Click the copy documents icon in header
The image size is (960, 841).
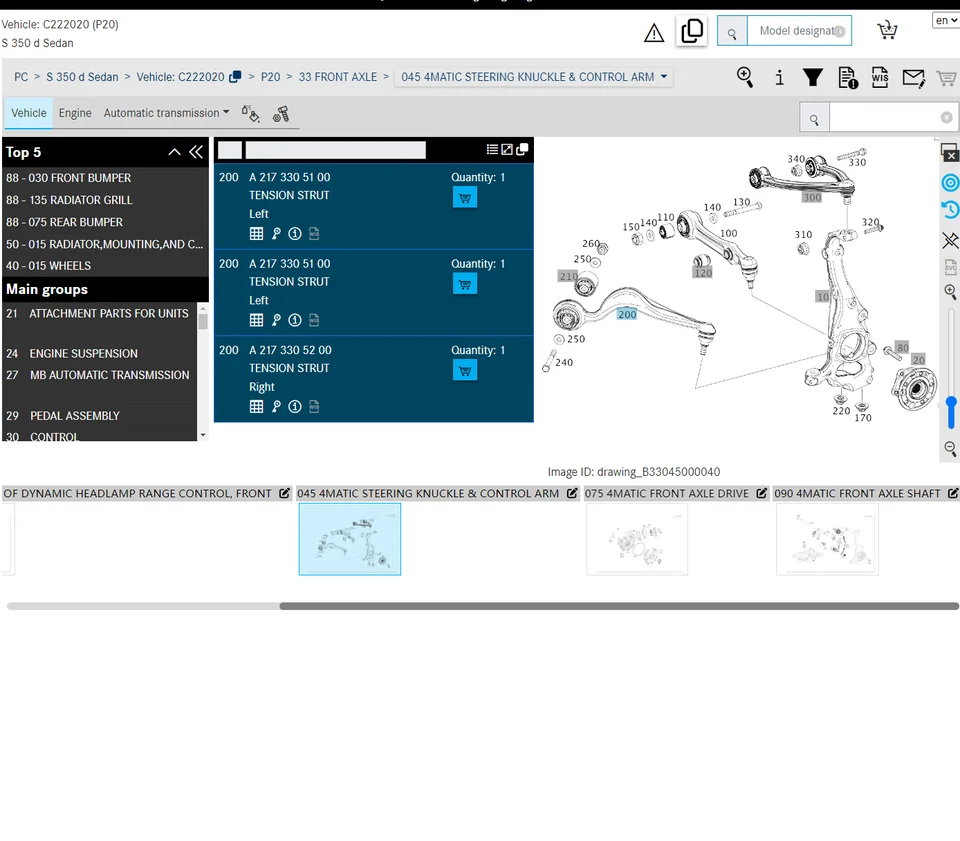692,31
